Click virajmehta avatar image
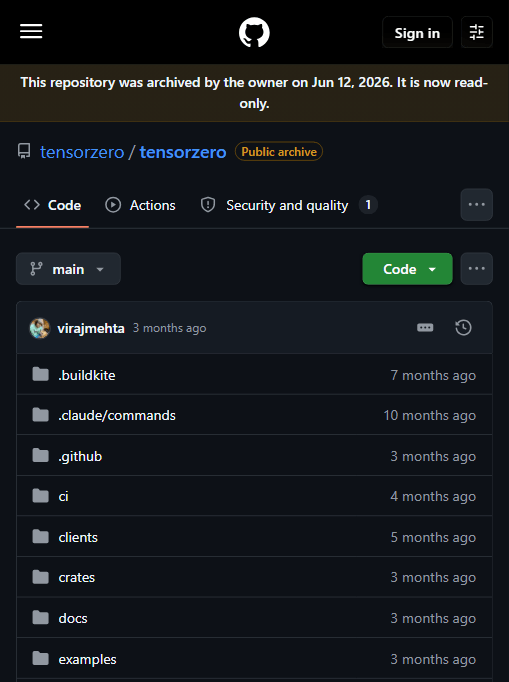The image size is (509, 682). 40,328
